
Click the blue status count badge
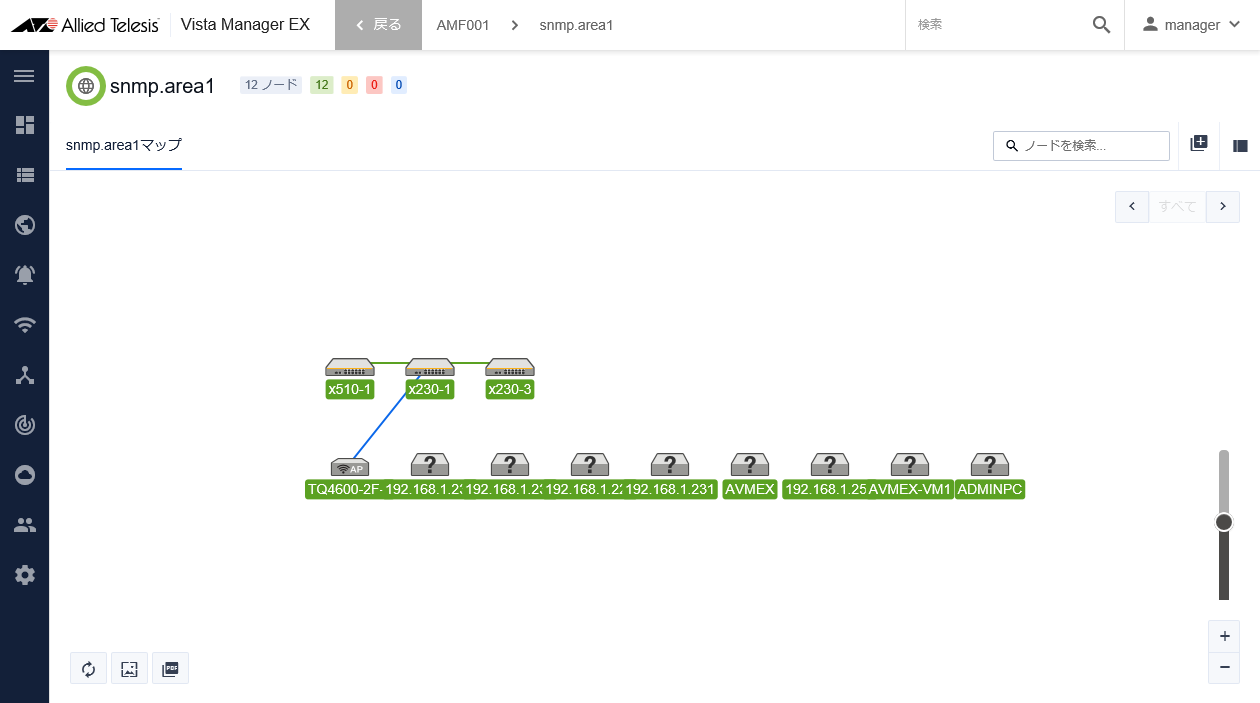click(x=399, y=85)
